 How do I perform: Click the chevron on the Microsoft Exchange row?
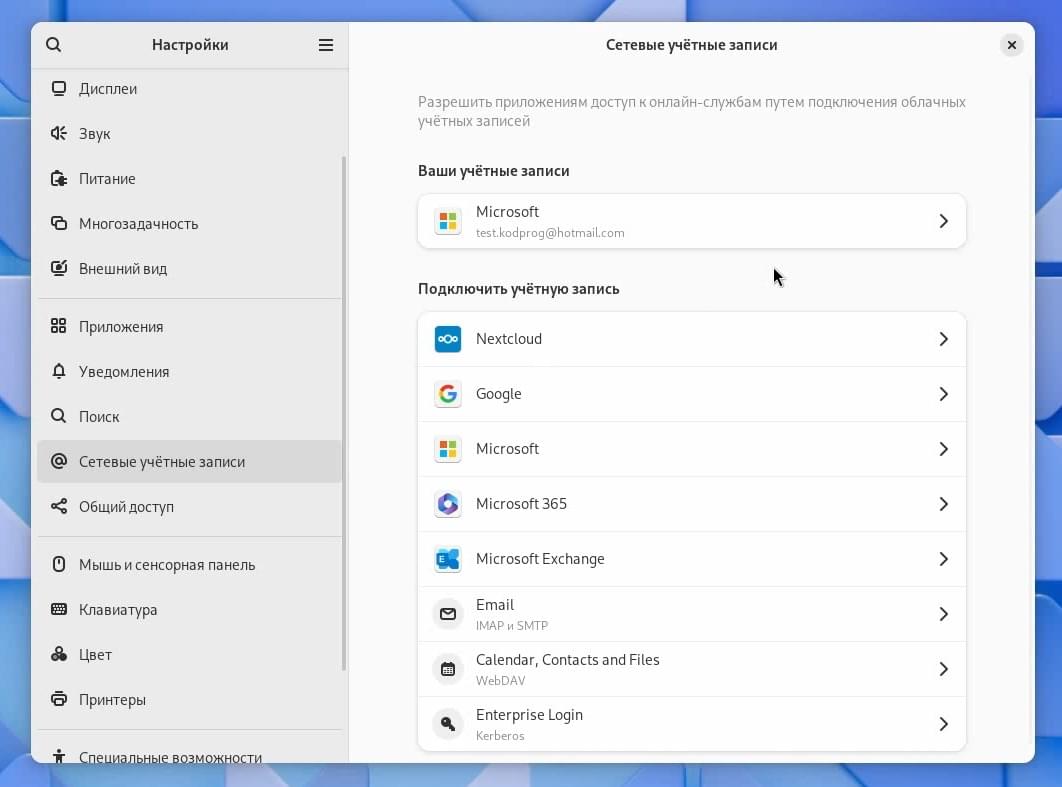coord(943,559)
